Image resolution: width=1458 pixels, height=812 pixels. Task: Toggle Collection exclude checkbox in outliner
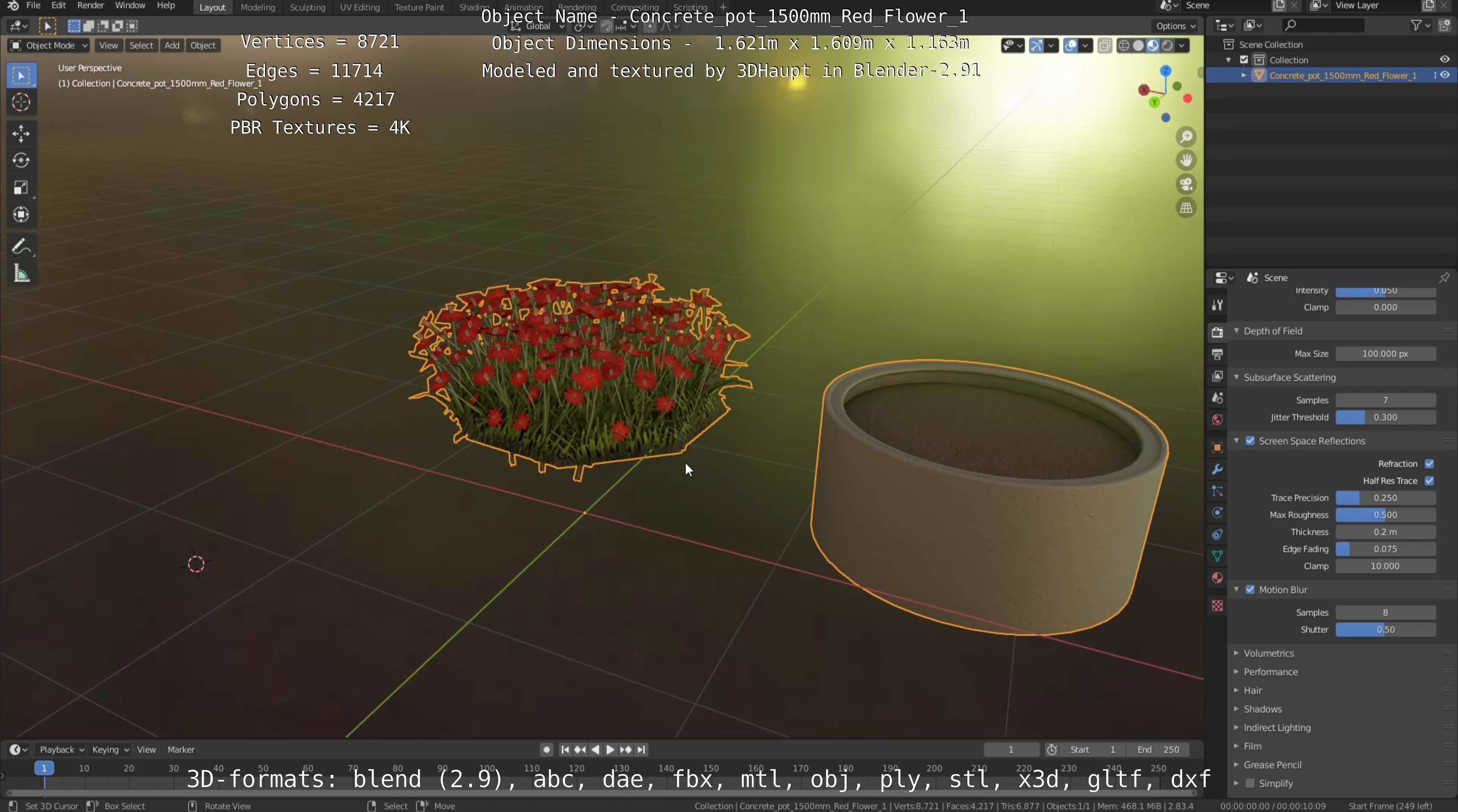click(x=1244, y=60)
